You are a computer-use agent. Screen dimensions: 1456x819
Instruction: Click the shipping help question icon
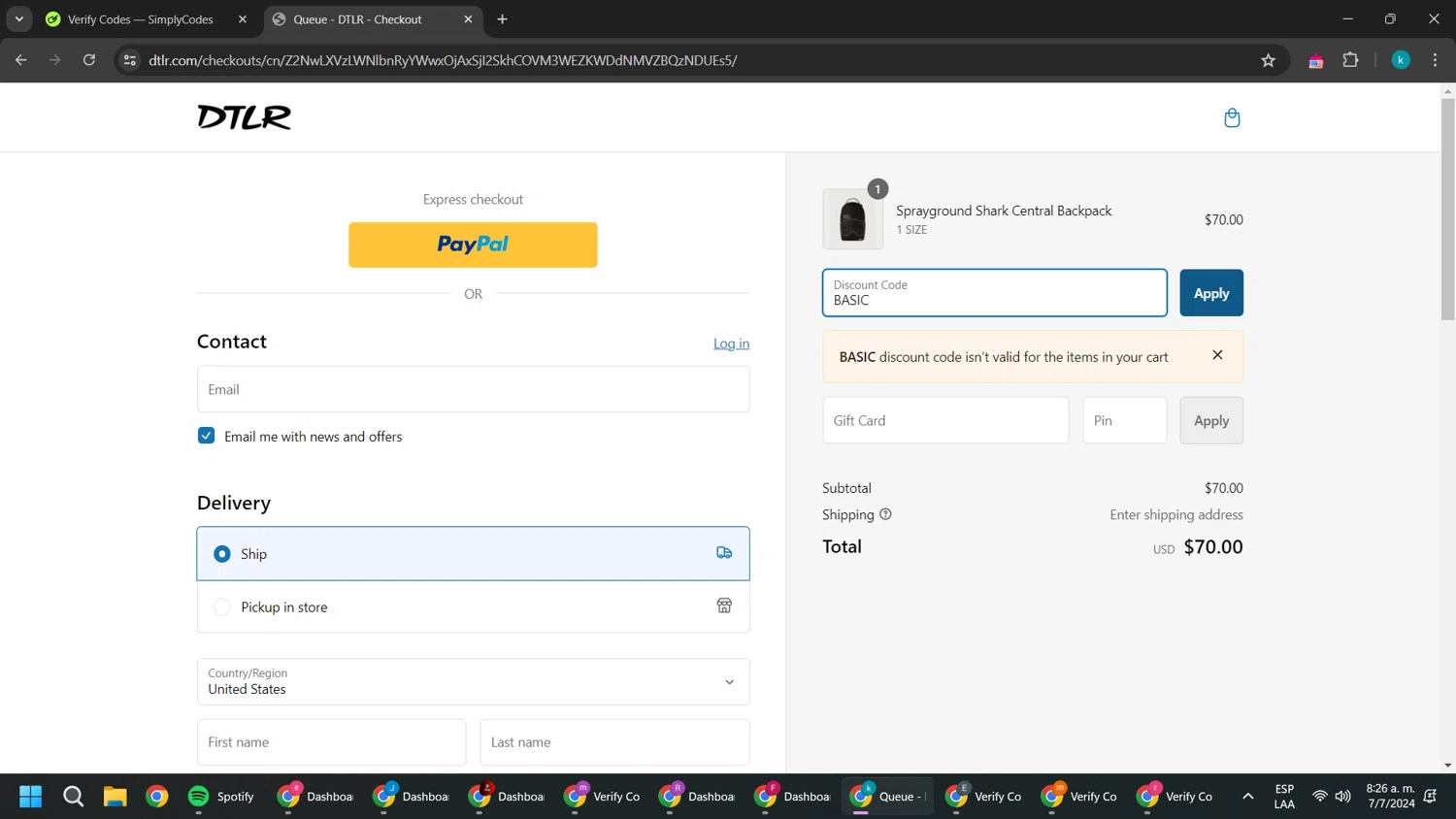click(885, 514)
